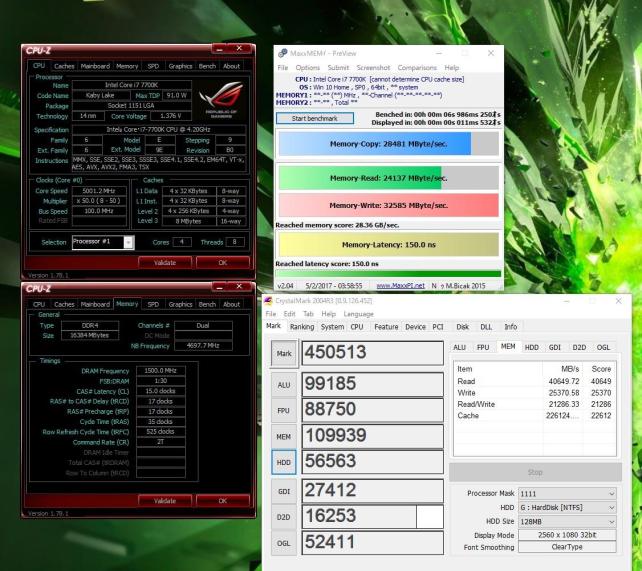Click Validate in top CPU-Z window
The height and width of the screenshot is (571, 642).
click(165, 262)
